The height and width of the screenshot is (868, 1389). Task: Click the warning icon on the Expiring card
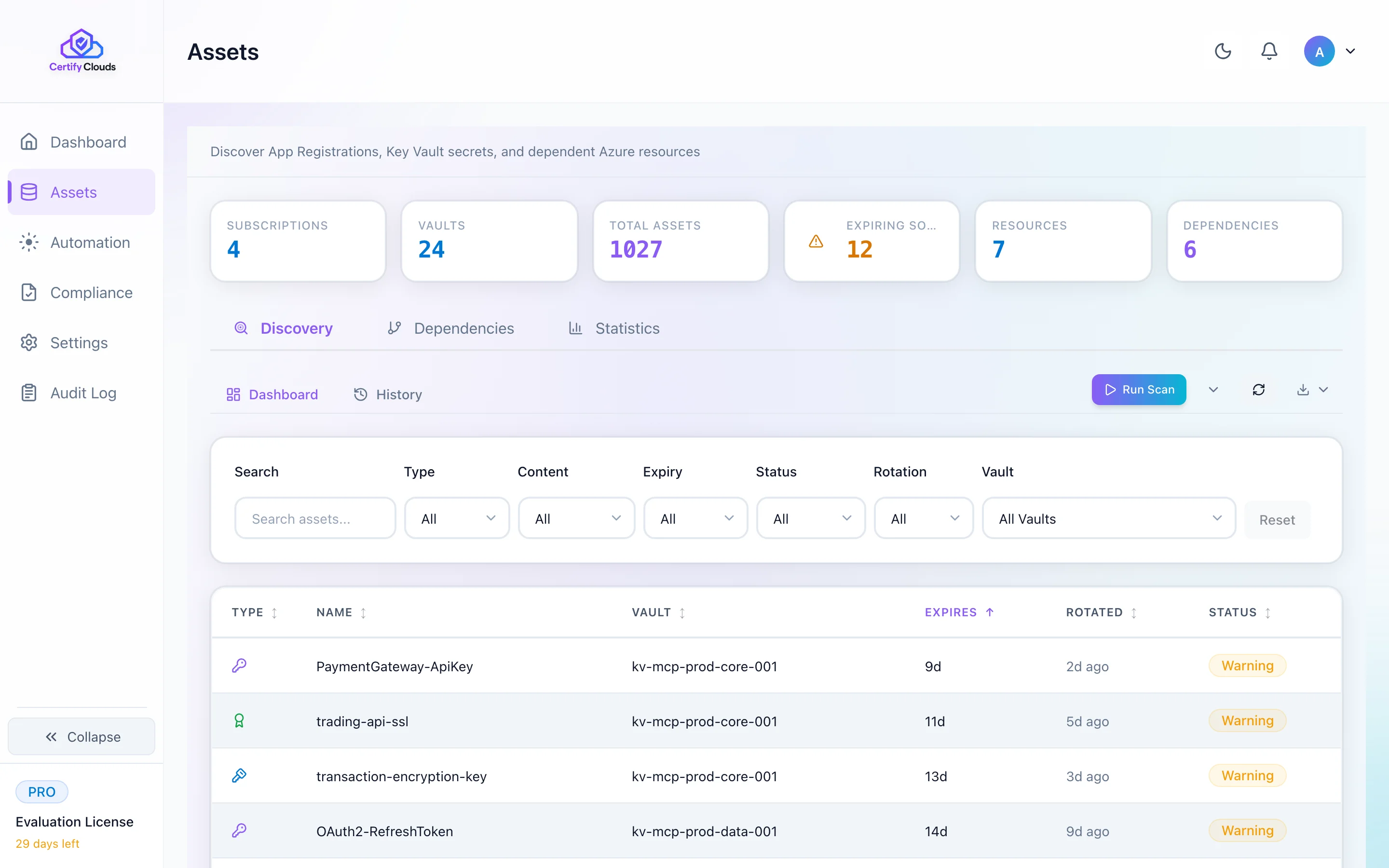(x=815, y=241)
